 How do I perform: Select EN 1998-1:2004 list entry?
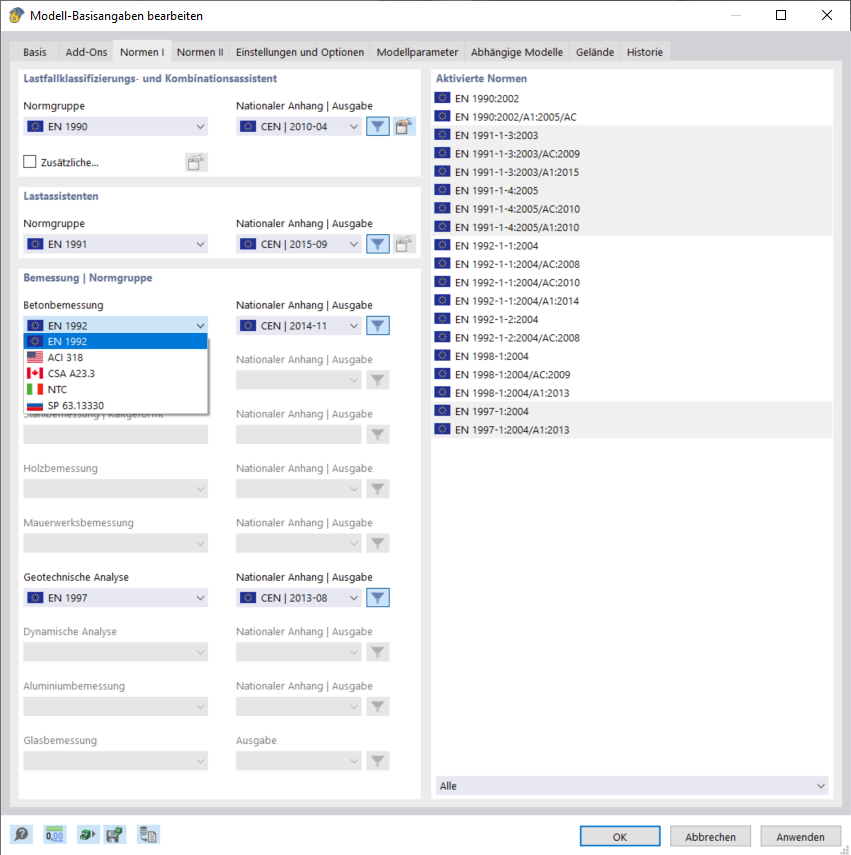point(632,356)
